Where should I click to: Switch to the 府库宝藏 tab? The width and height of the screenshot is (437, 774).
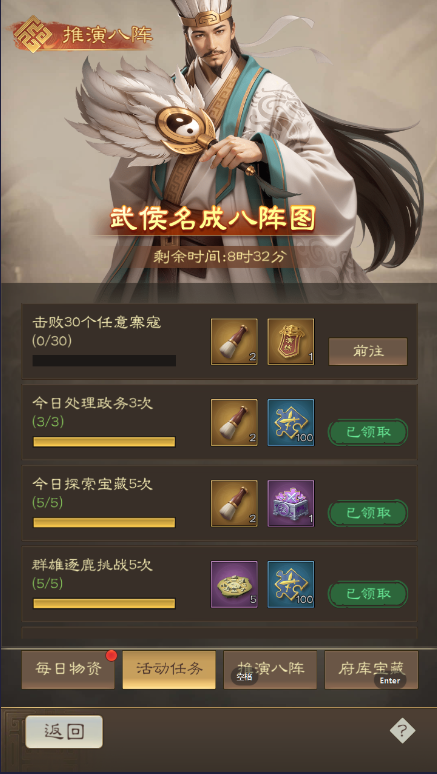(371, 670)
